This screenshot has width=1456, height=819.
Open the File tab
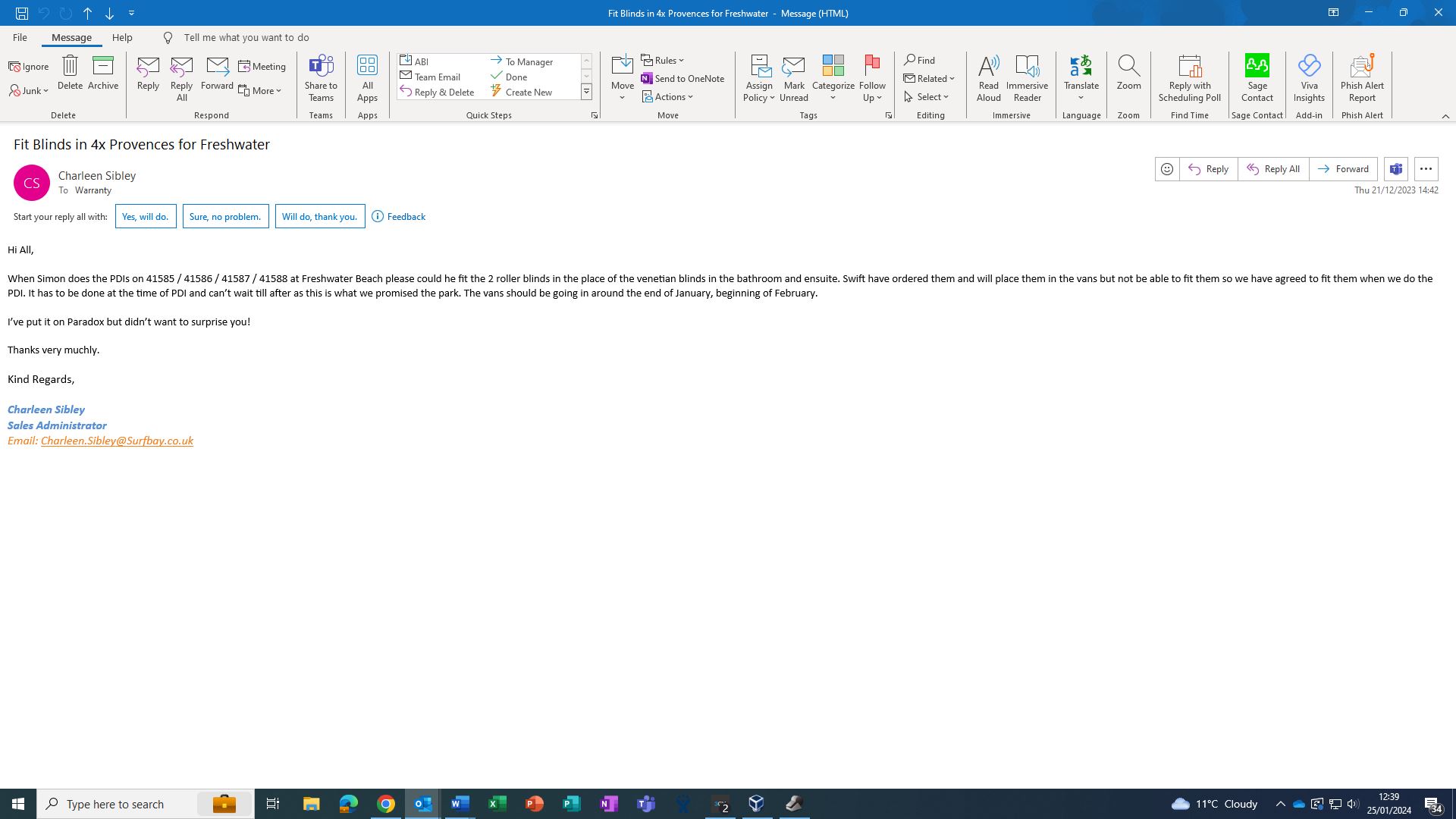(20, 37)
